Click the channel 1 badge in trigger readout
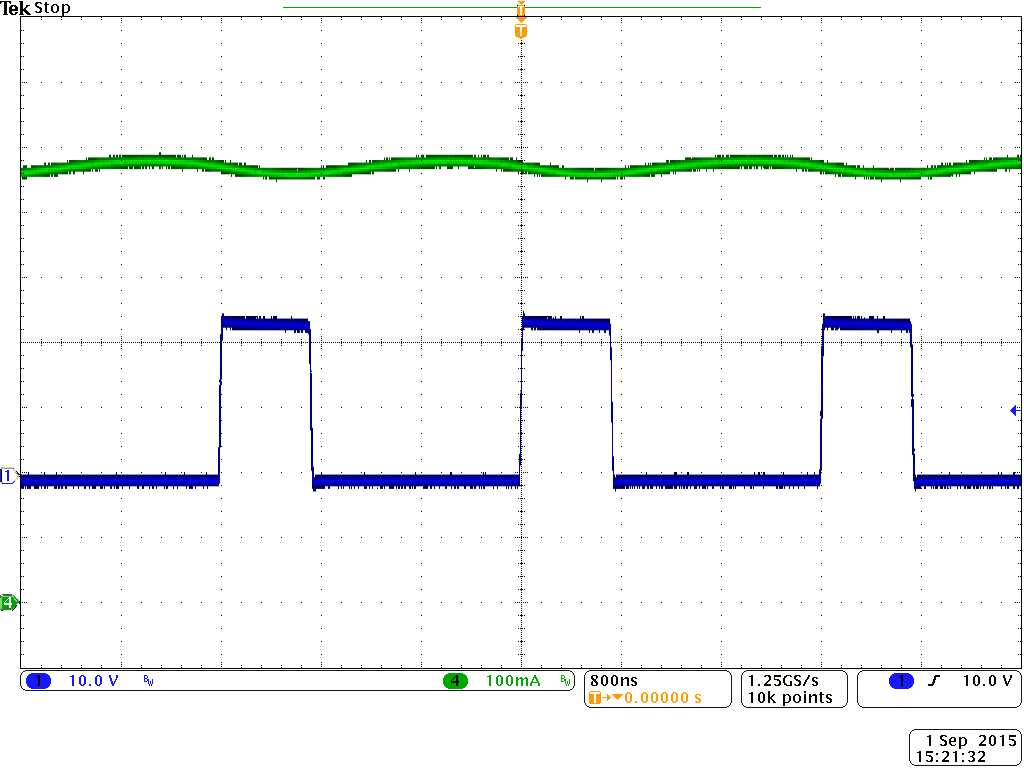The image size is (1024, 768). click(899, 680)
